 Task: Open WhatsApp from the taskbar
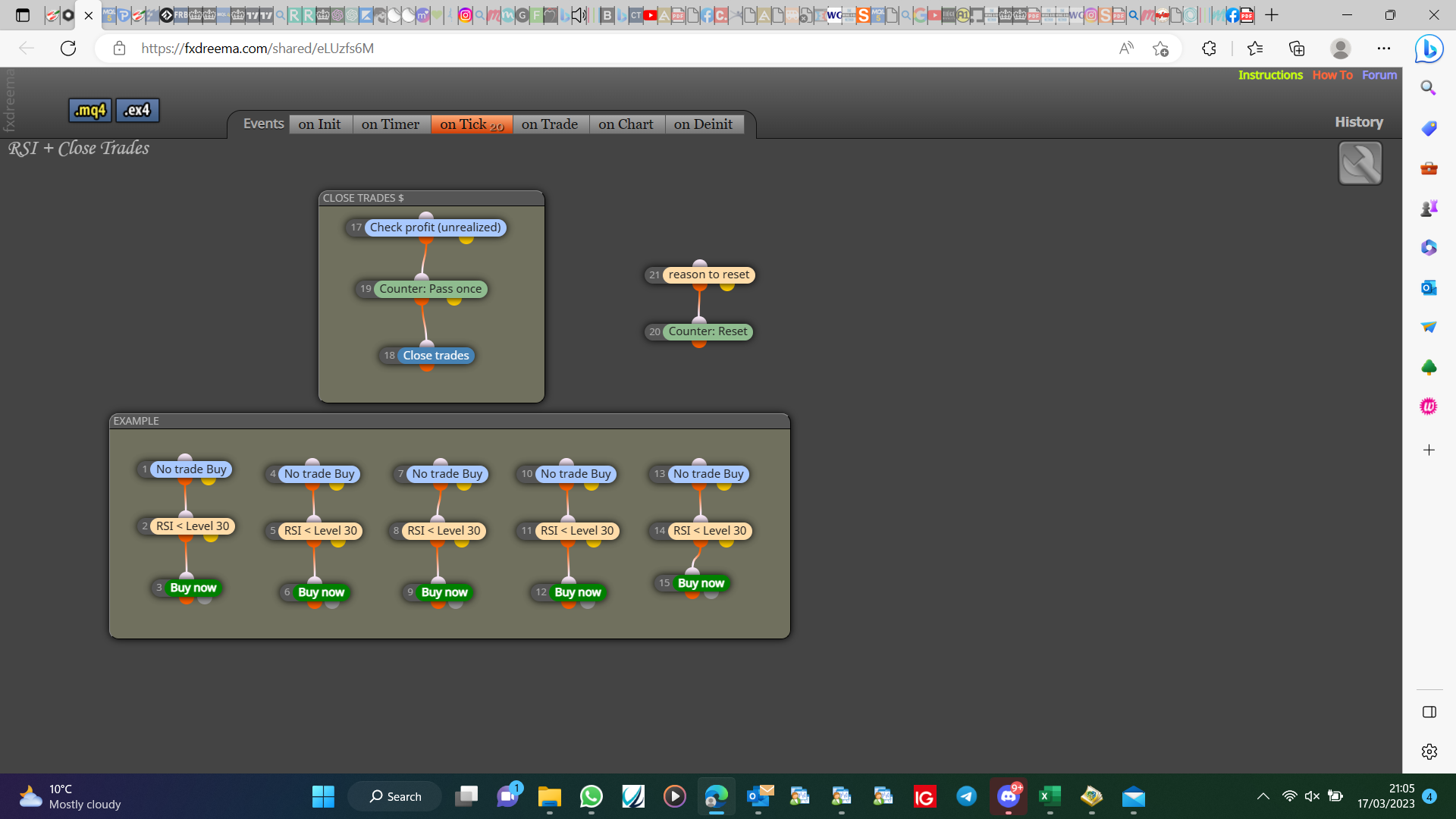tap(591, 796)
